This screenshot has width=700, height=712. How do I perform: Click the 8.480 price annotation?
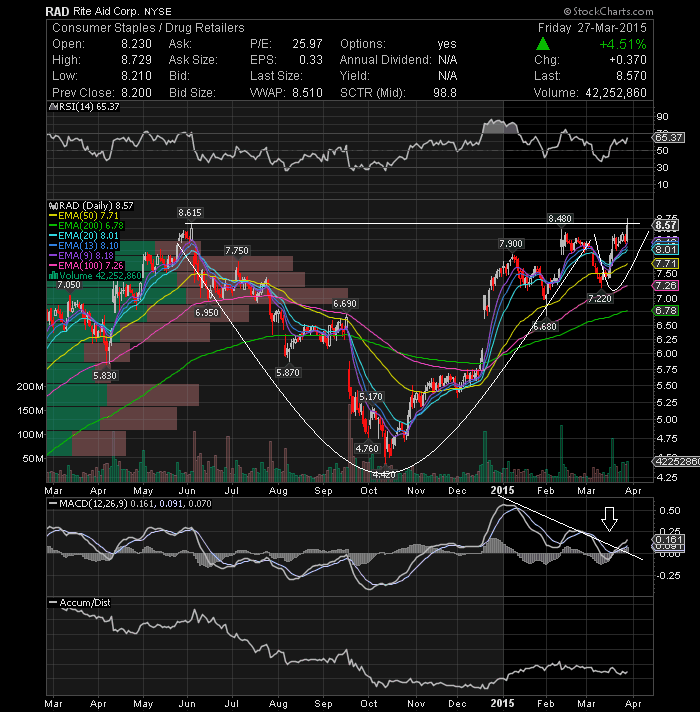point(560,219)
